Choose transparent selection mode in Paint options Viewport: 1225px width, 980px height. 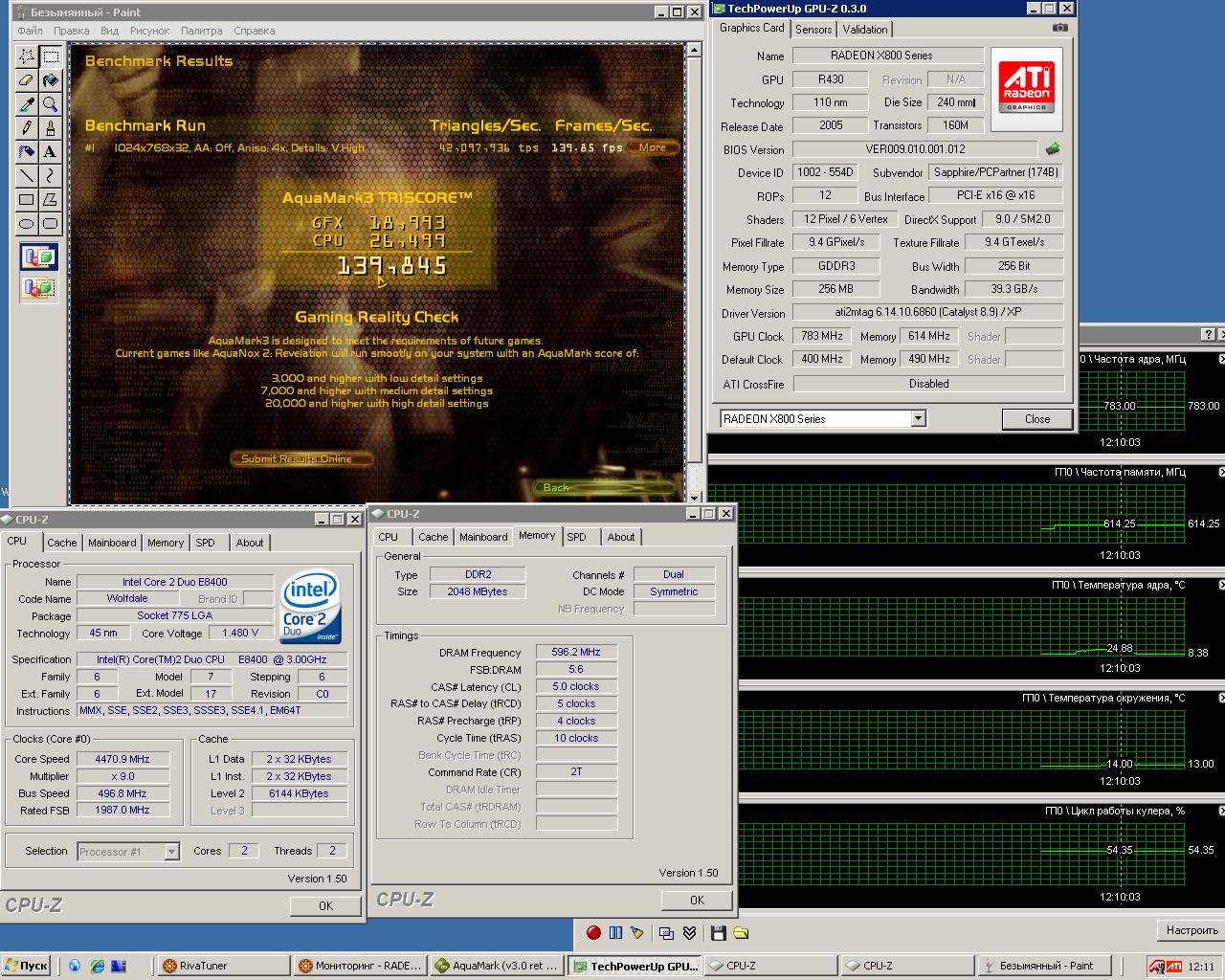coord(38,286)
